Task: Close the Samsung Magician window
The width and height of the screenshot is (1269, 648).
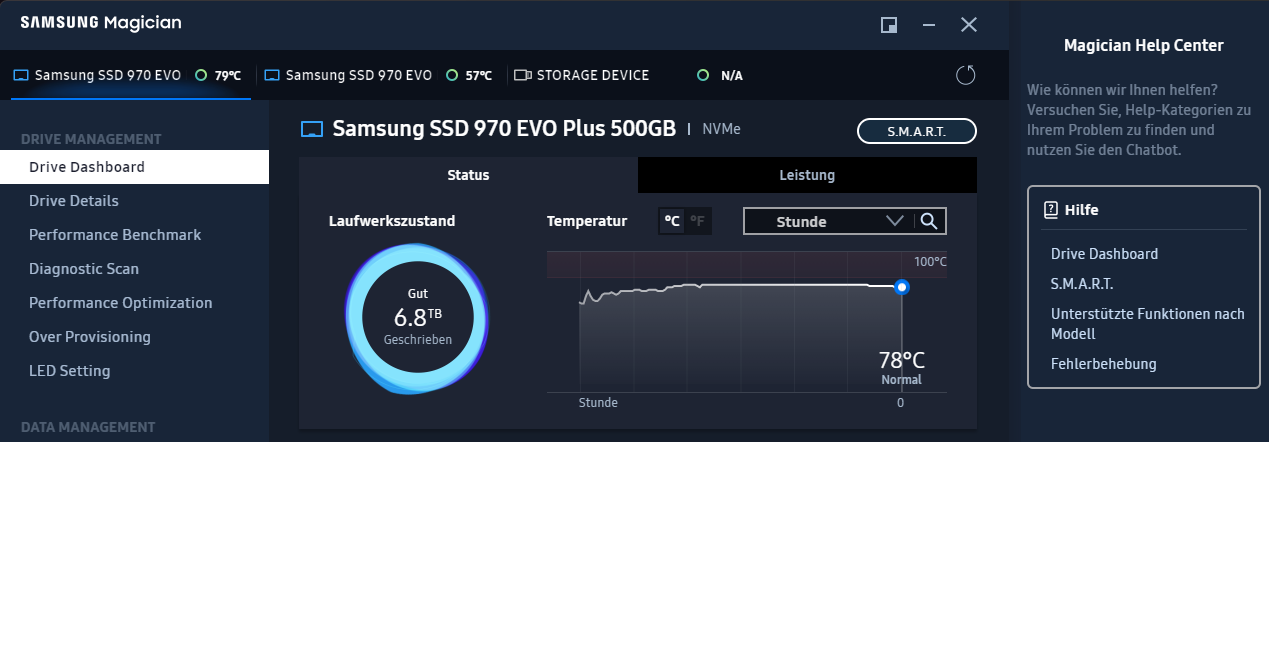Action: coord(968,25)
